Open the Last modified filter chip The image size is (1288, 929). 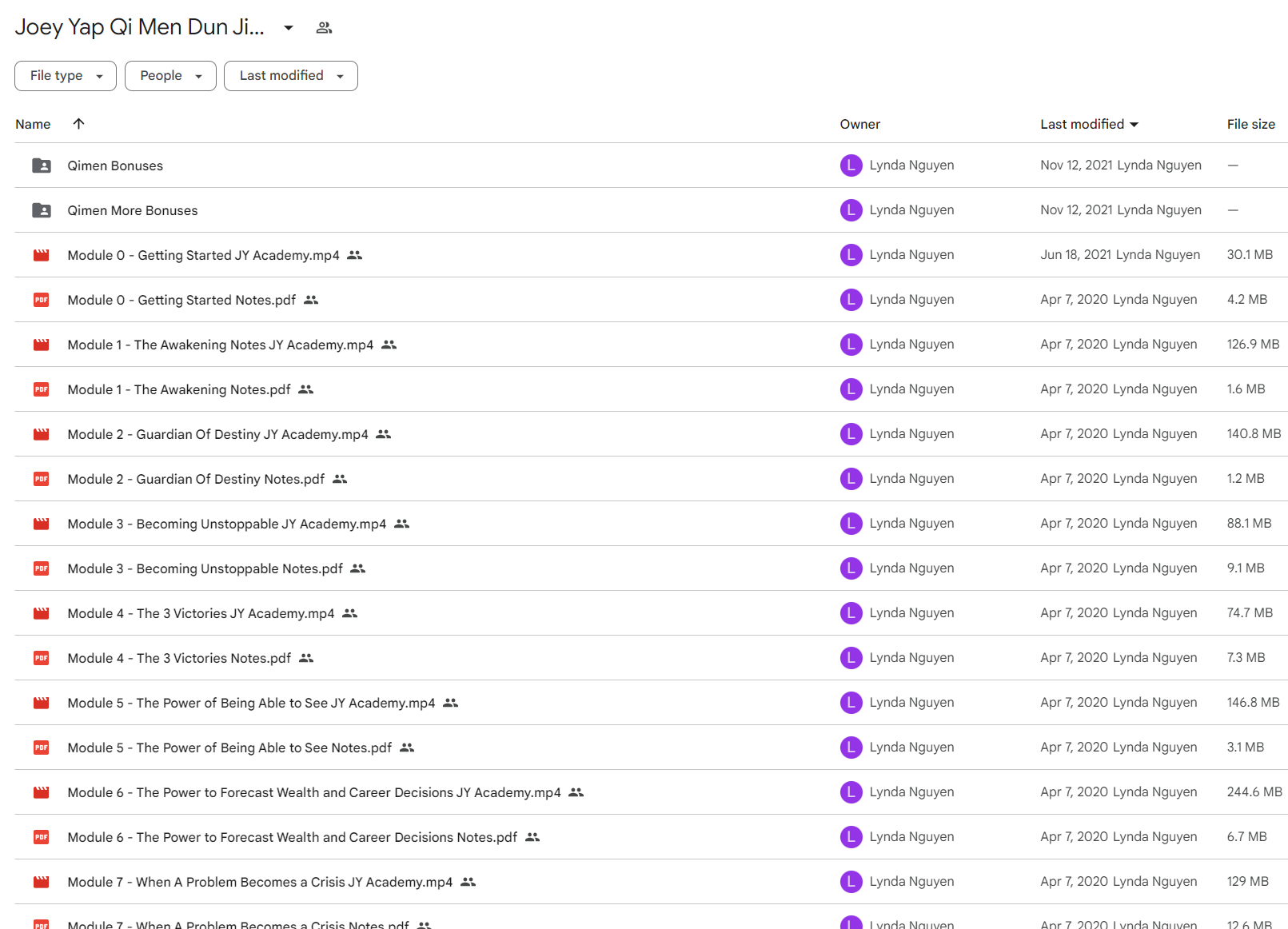(x=291, y=76)
